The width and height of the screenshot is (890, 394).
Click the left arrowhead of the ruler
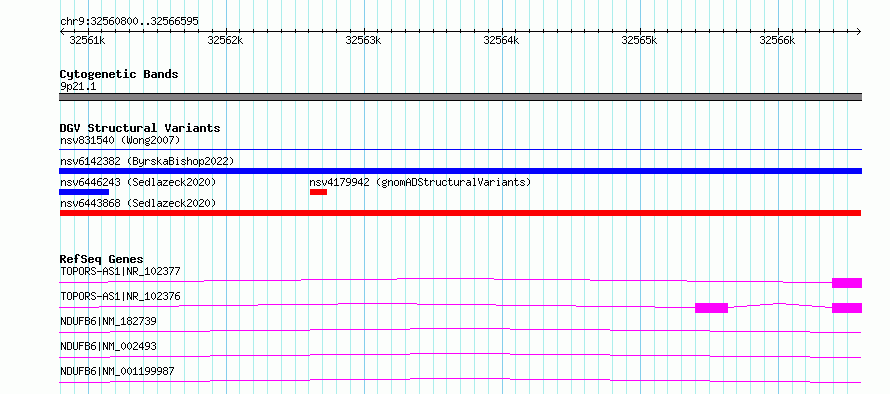[x=62, y=32]
